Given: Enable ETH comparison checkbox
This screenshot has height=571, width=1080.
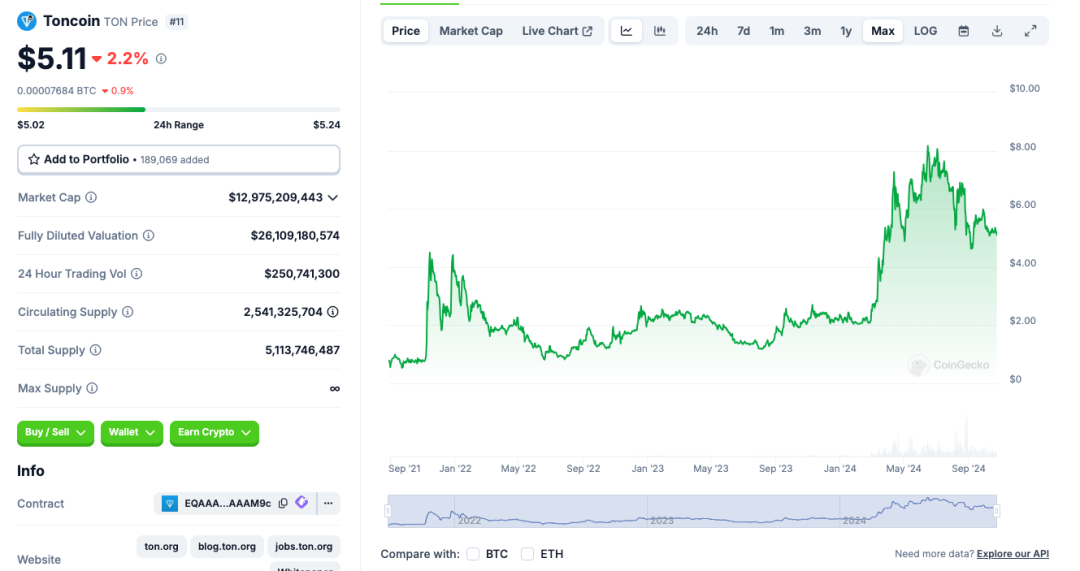Looking at the screenshot, I should 528,554.
